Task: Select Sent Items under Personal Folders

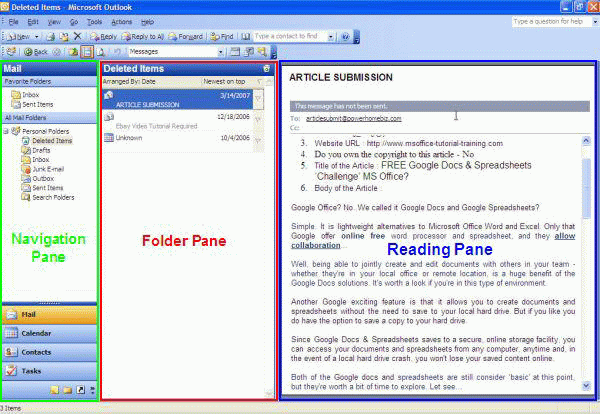Action: 42,187
